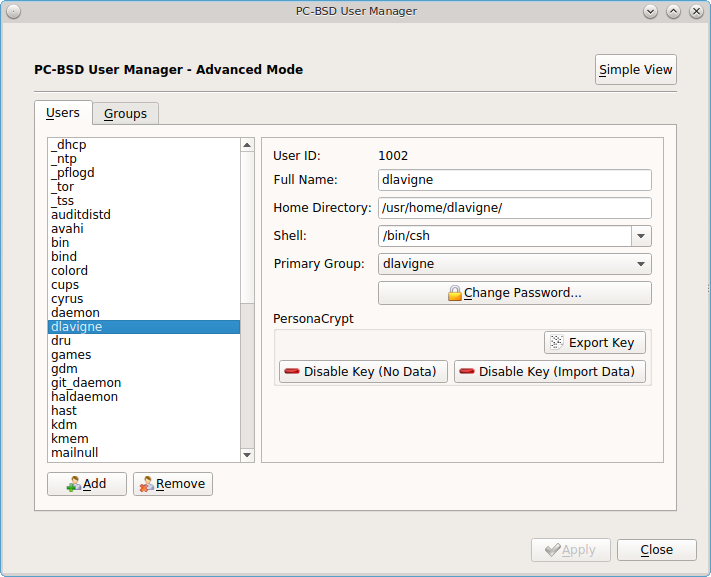Select user cyrus

click(144, 299)
